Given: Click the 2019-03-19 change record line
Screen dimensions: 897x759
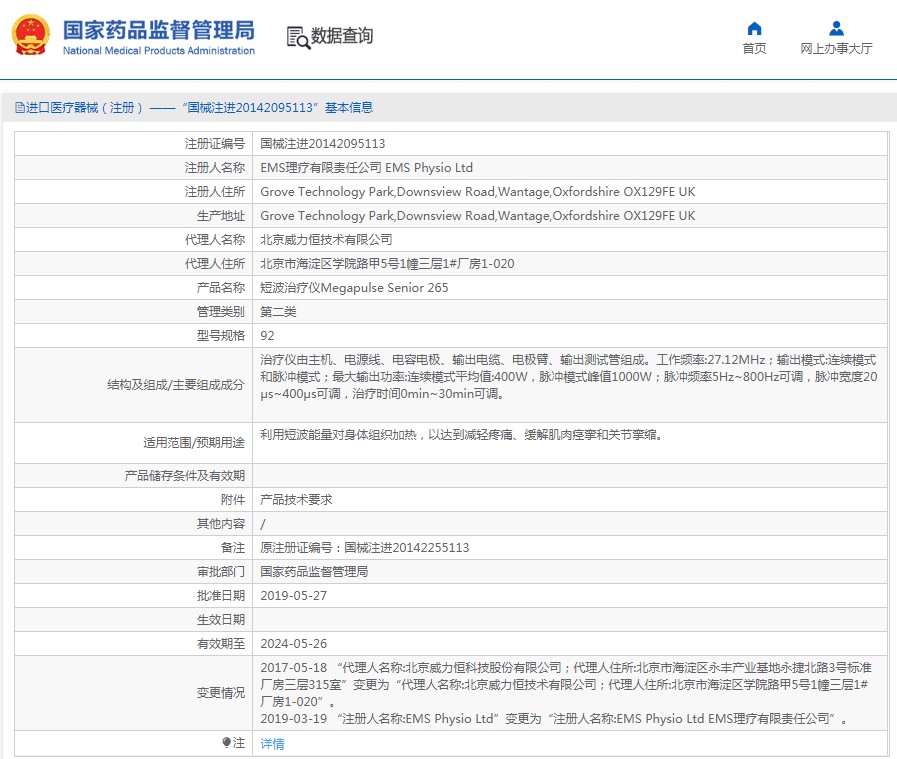Looking at the screenshot, I should (554, 718).
